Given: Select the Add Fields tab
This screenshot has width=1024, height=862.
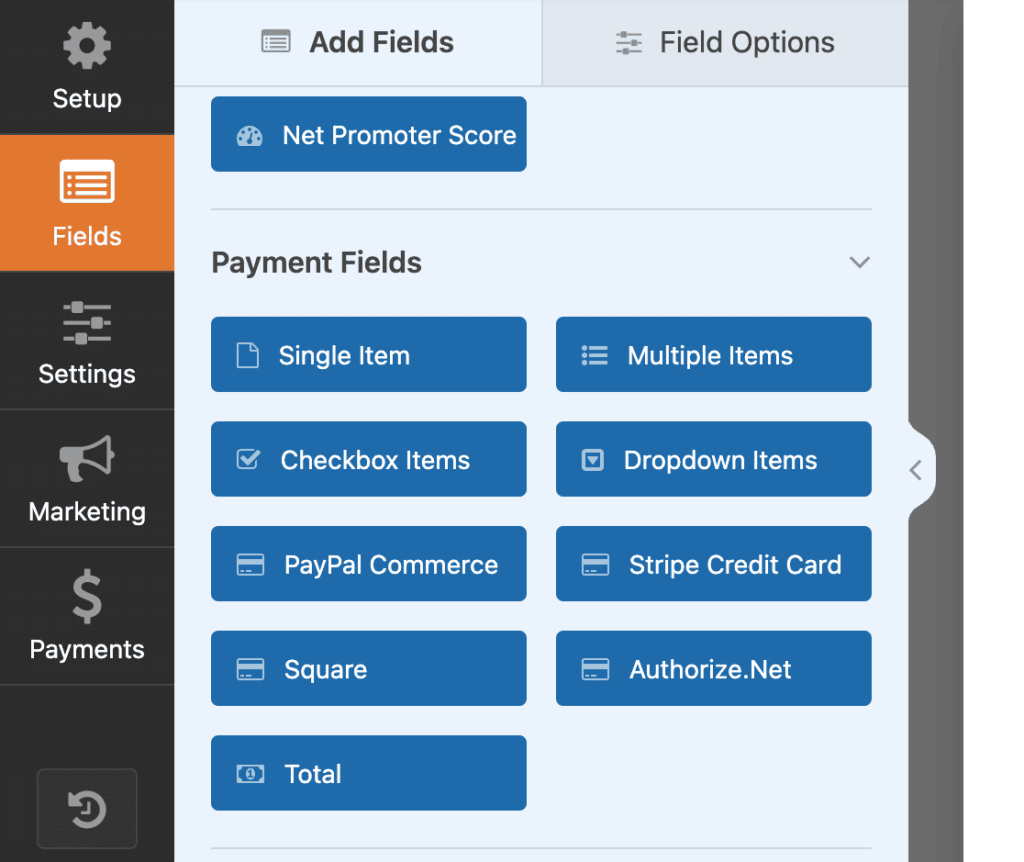Looking at the screenshot, I should pos(357,42).
